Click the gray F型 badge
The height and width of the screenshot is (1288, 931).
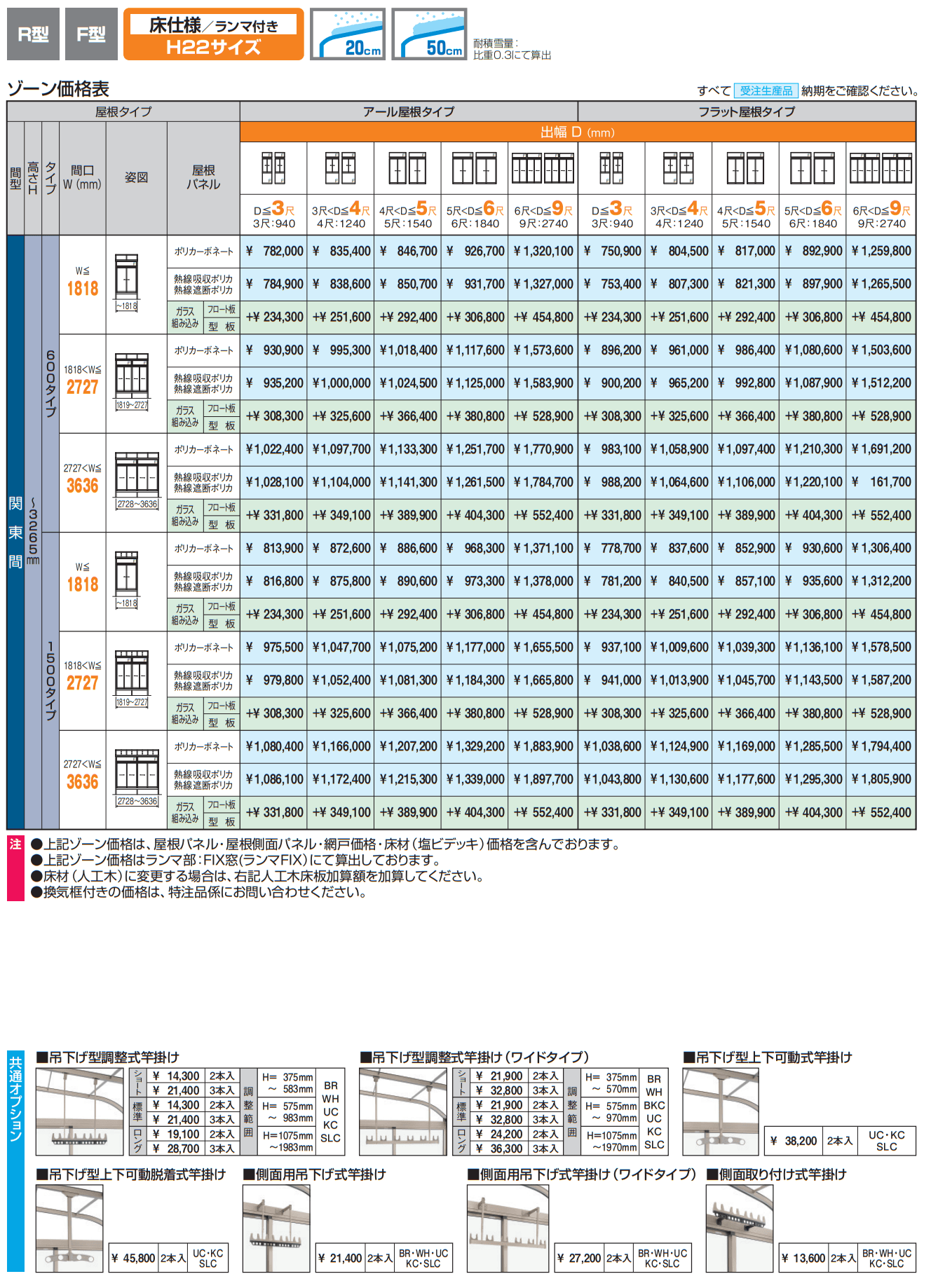pyautogui.click(x=91, y=34)
